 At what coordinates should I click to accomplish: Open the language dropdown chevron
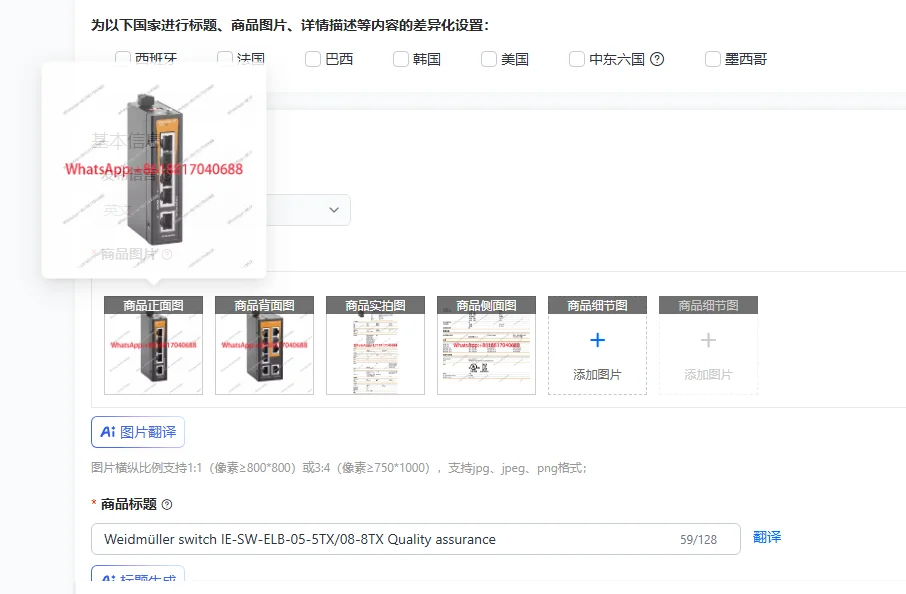[x=334, y=210]
